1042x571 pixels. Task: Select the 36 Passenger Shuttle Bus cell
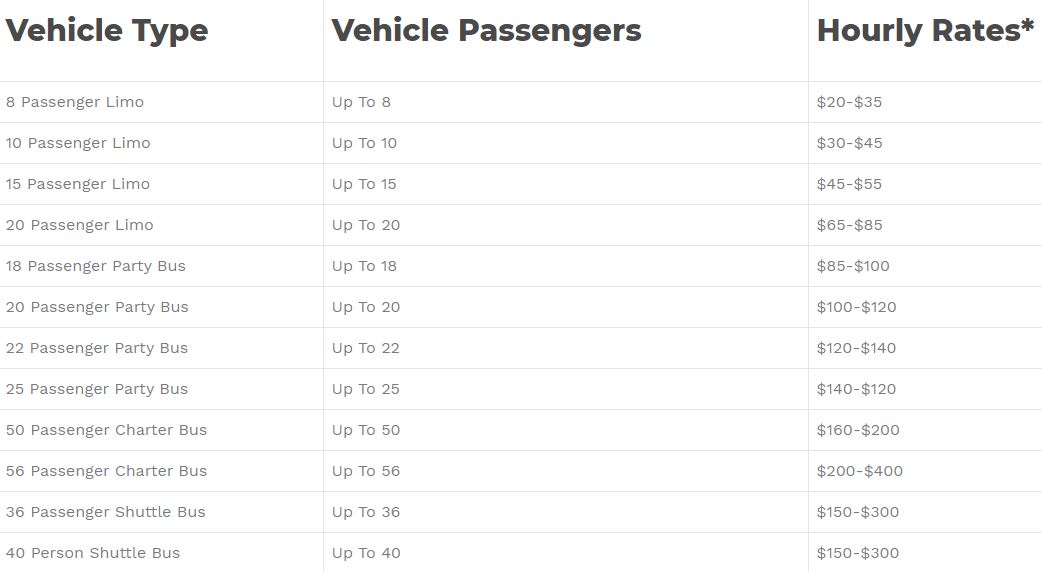[x=105, y=512]
